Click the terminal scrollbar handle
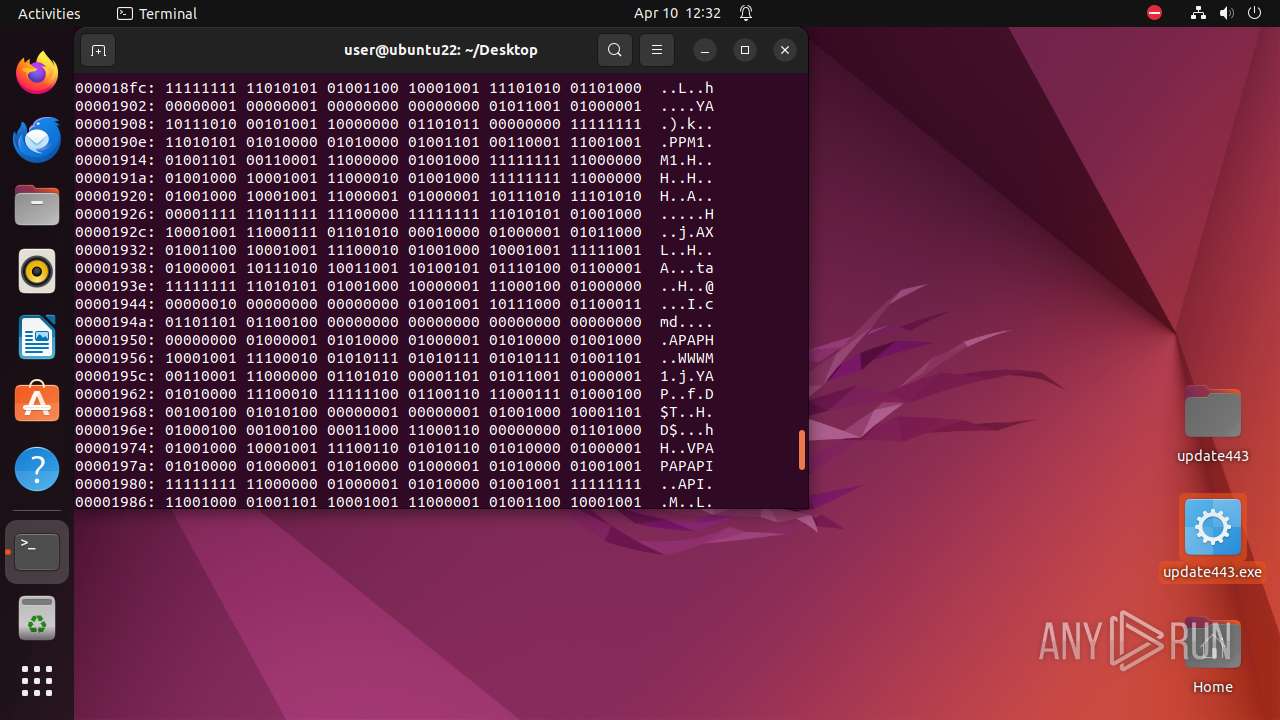 point(802,450)
